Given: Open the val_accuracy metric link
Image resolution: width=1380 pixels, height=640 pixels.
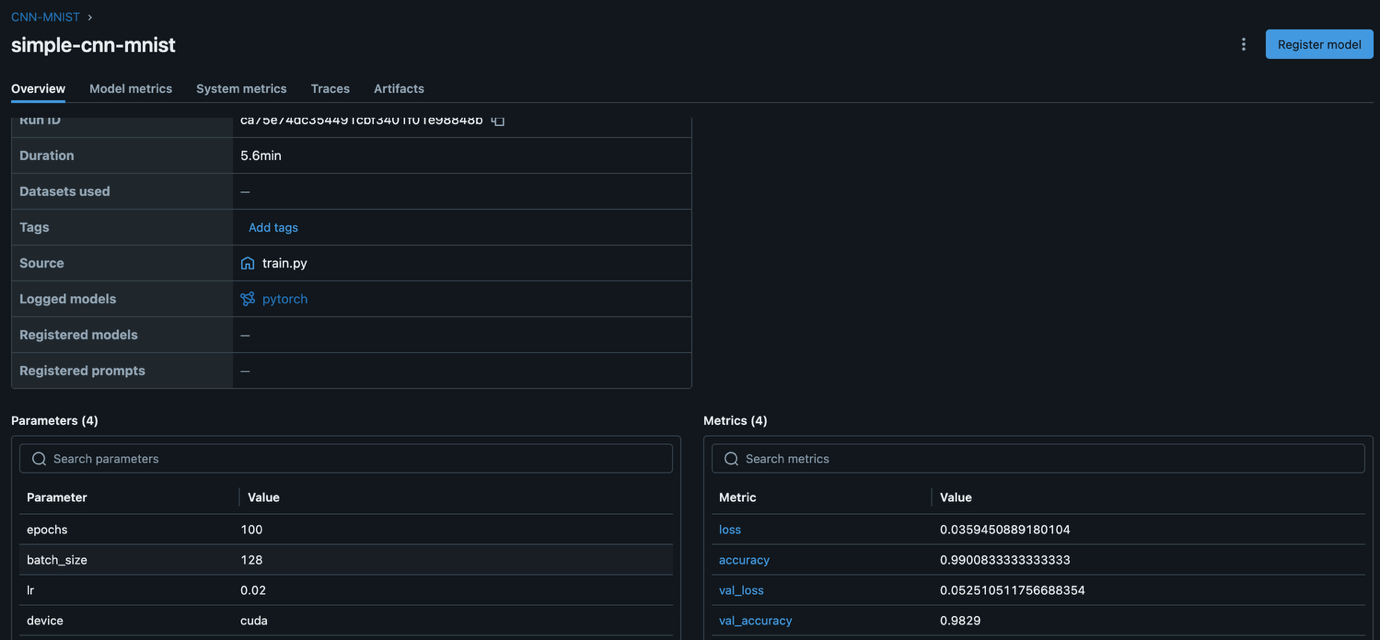Looking at the screenshot, I should point(755,621).
